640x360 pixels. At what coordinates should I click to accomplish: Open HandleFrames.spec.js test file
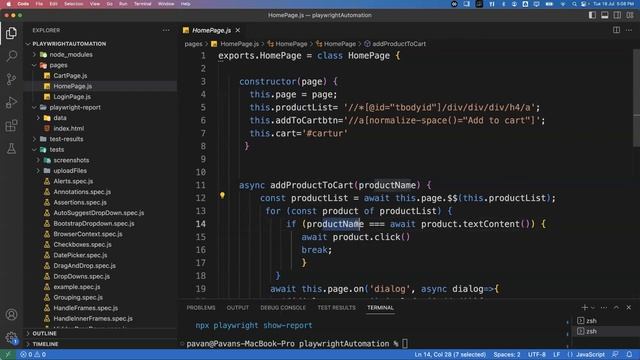86,308
